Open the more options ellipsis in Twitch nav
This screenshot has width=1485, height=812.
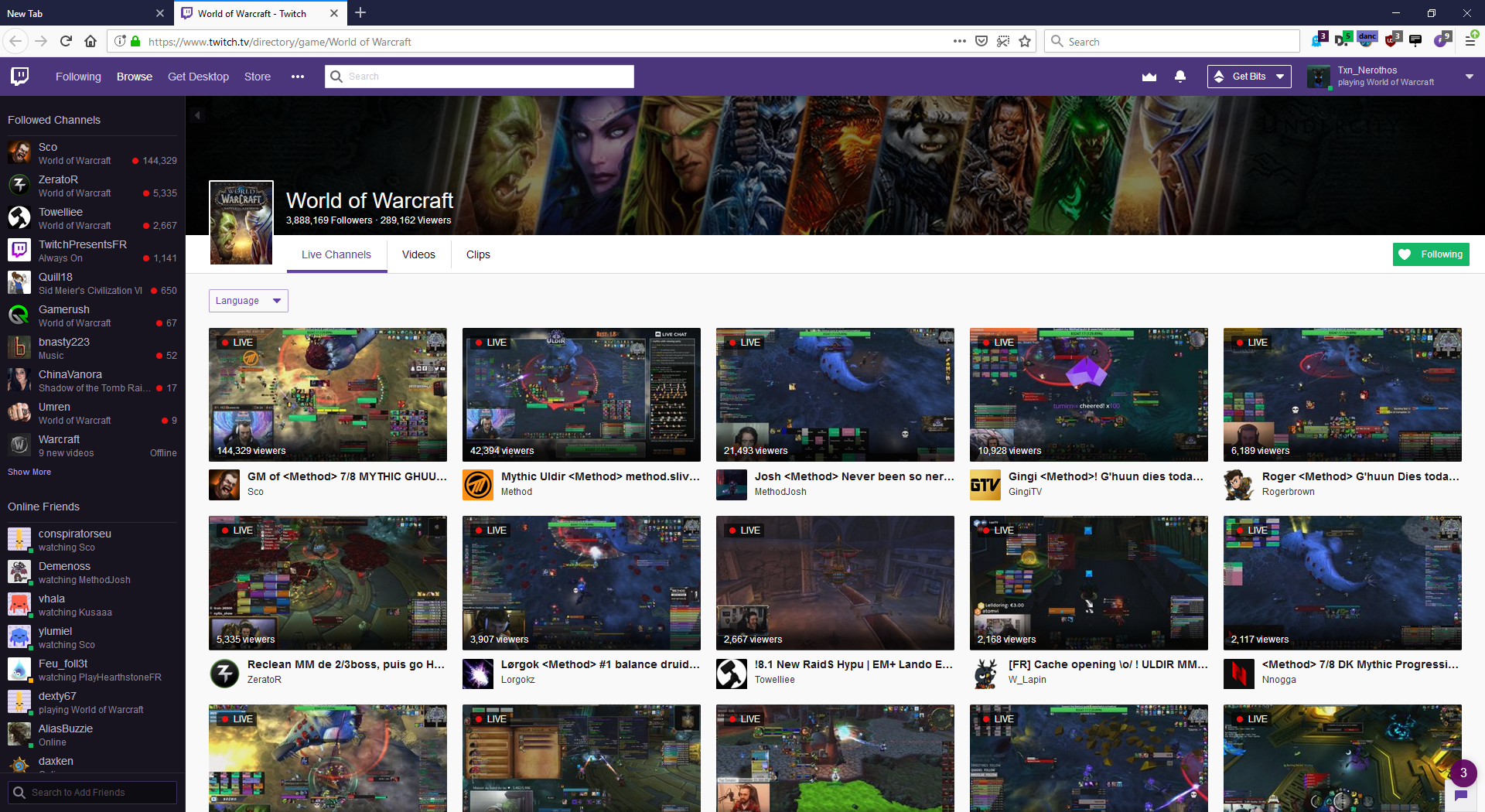[298, 77]
